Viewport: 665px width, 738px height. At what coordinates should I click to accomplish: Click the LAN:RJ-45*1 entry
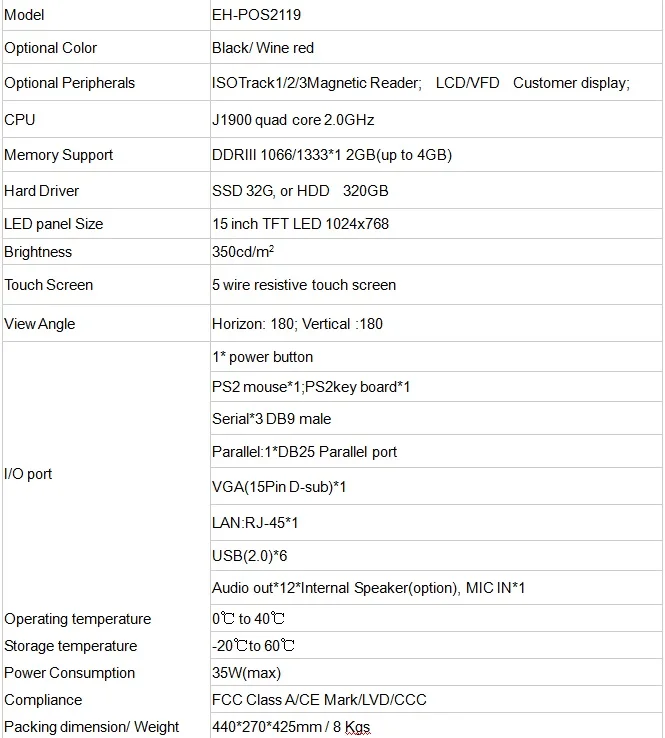(x=255, y=523)
